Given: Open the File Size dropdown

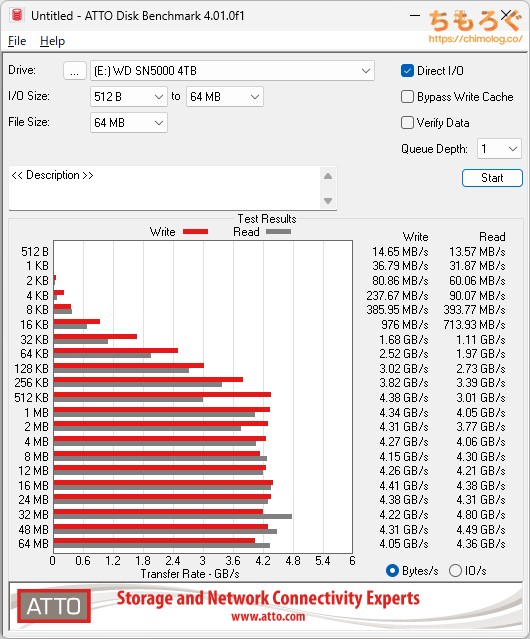Looking at the screenshot, I should 128,123.
